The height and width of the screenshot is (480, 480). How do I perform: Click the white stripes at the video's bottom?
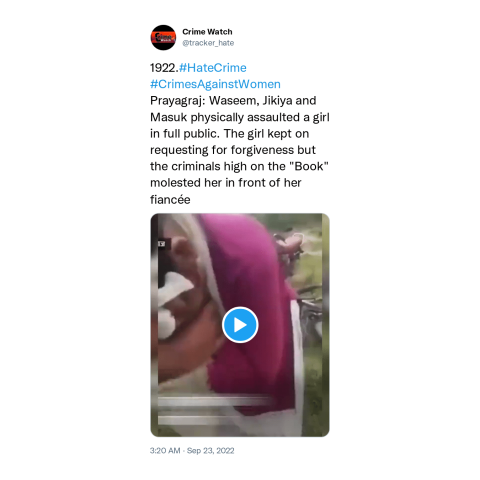coord(213,411)
